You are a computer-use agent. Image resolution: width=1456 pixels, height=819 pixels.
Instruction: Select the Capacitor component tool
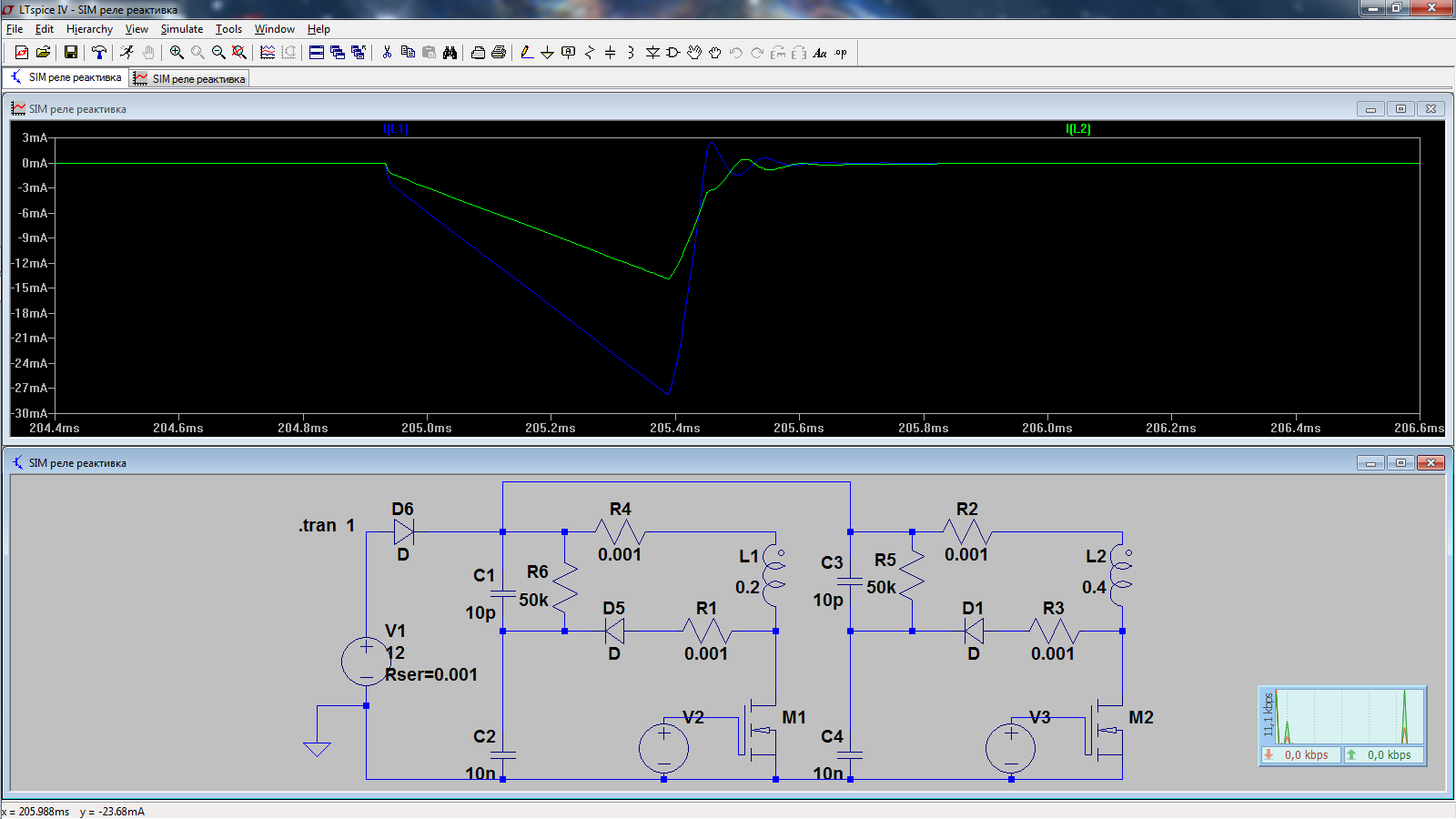point(610,53)
